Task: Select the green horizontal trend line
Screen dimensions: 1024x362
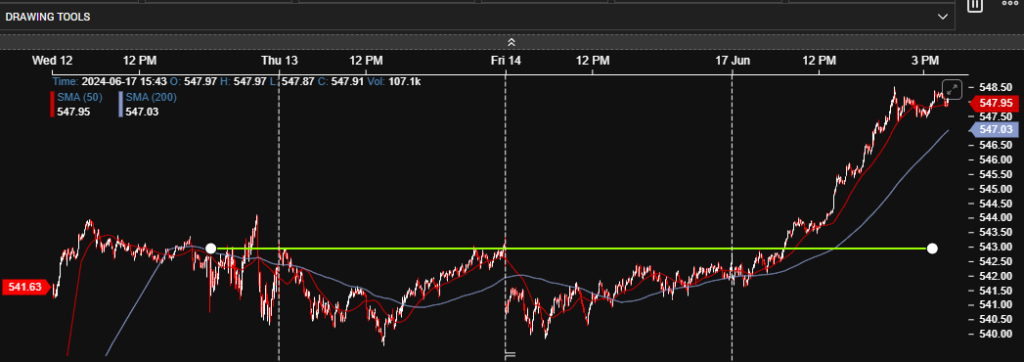Action: [571, 248]
